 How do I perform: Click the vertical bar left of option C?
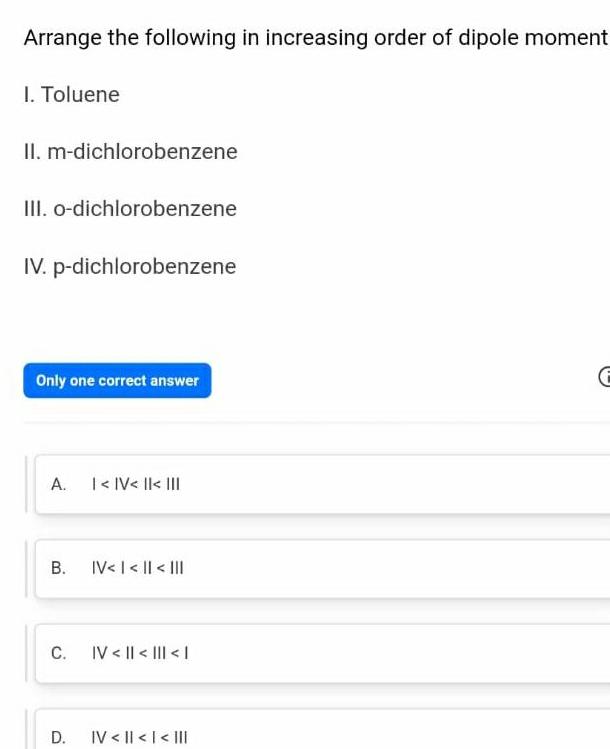pos(27,654)
